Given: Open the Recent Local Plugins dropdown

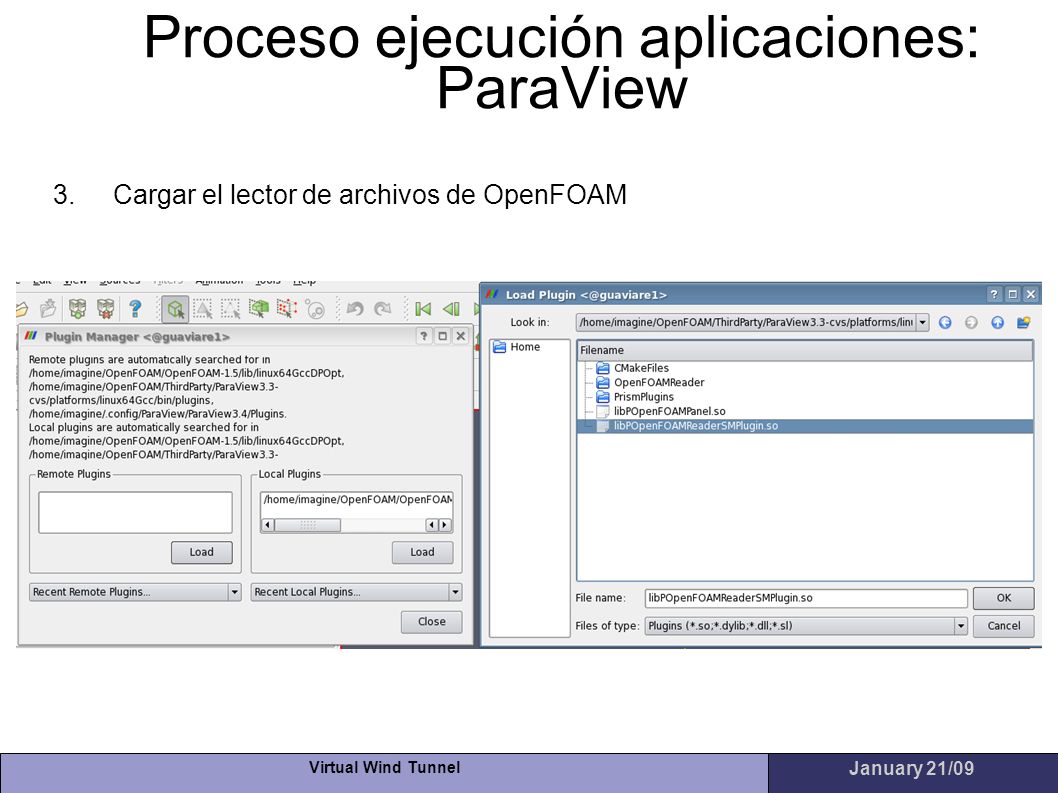Looking at the screenshot, I should point(356,592).
